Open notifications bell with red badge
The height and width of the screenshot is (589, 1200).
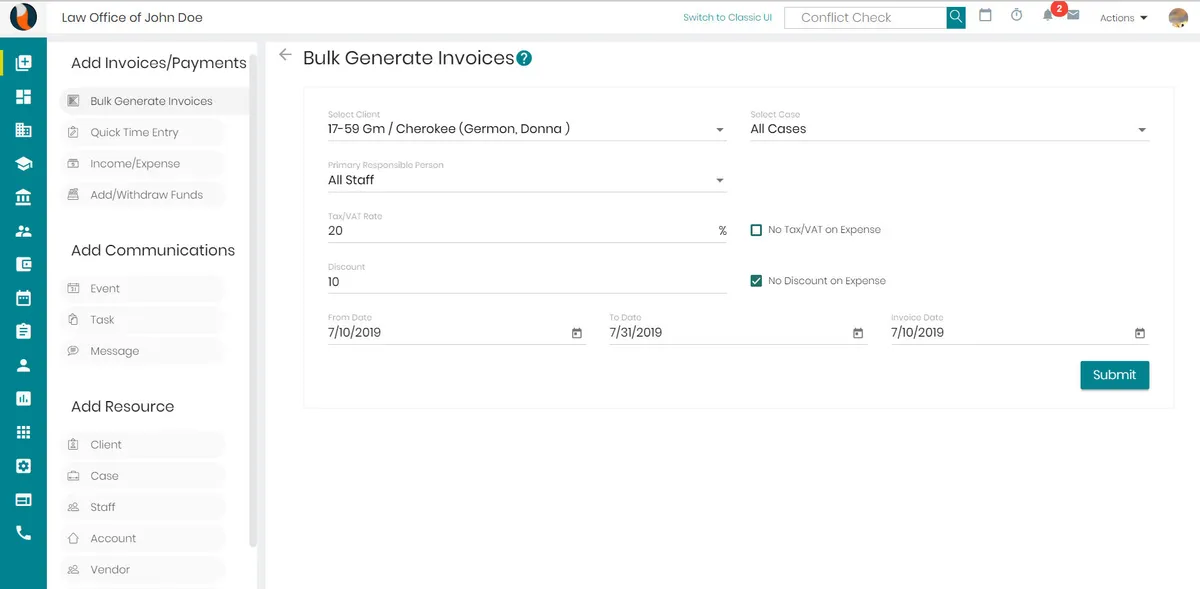click(1049, 16)
